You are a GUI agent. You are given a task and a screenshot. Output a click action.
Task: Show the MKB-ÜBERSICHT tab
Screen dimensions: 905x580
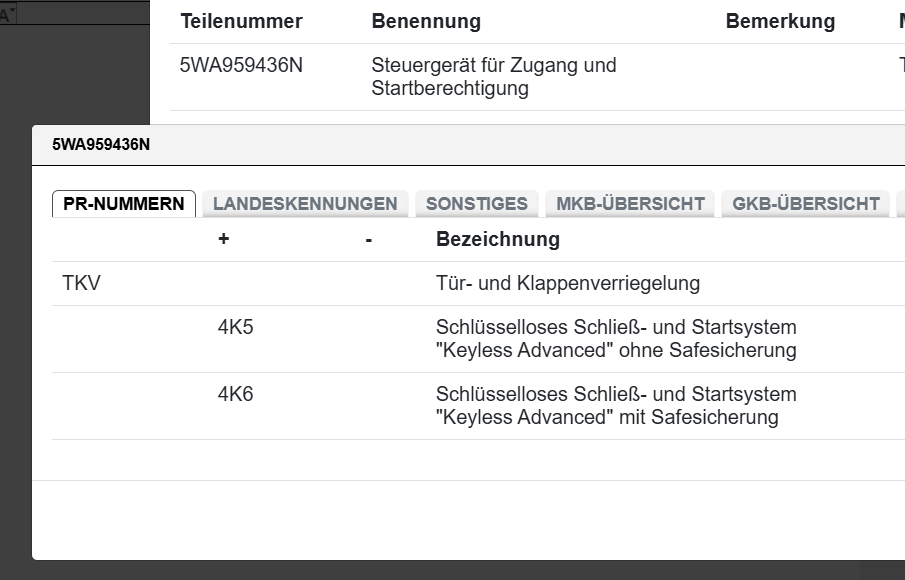pyautogui.click(x=630, y=204)
